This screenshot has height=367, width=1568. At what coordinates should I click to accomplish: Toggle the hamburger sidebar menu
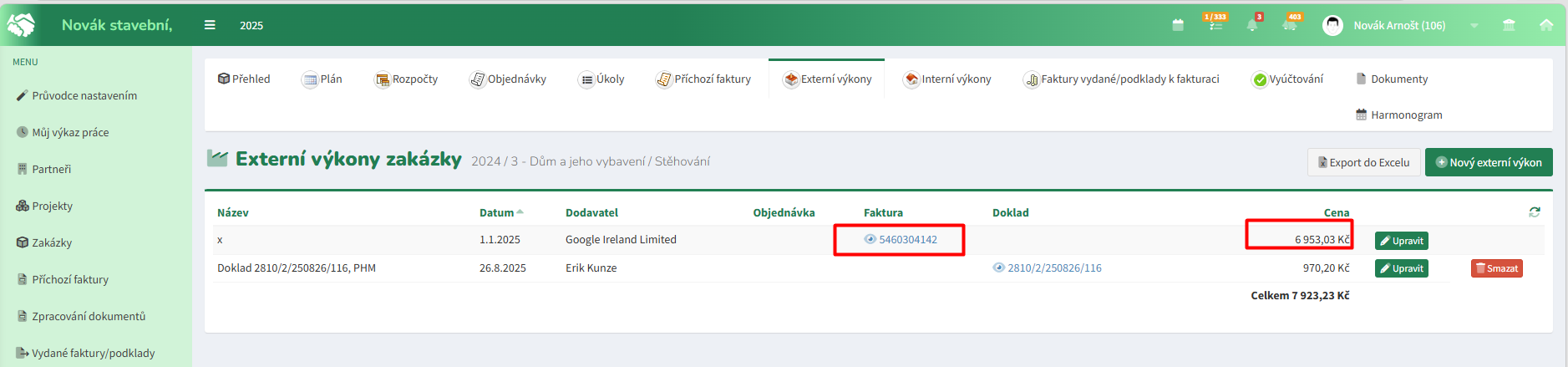[x=210, y=25]
